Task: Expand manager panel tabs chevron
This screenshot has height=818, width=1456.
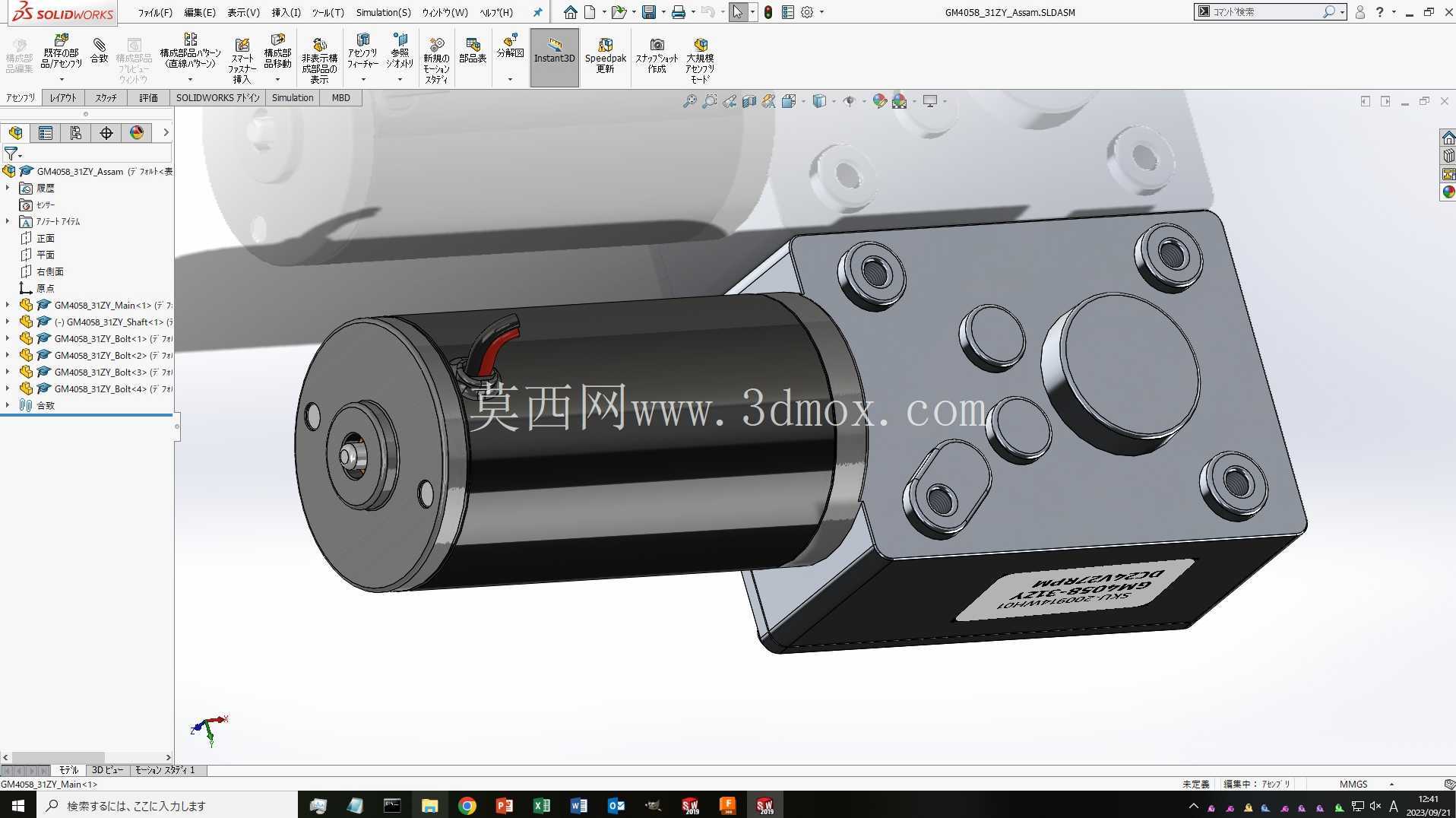Action: point(166,133)
